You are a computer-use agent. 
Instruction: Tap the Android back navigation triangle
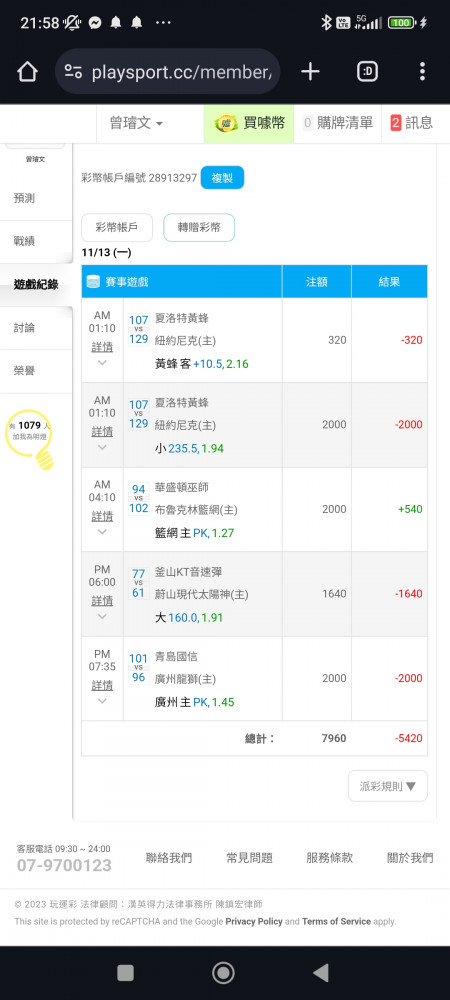point(321,973)
